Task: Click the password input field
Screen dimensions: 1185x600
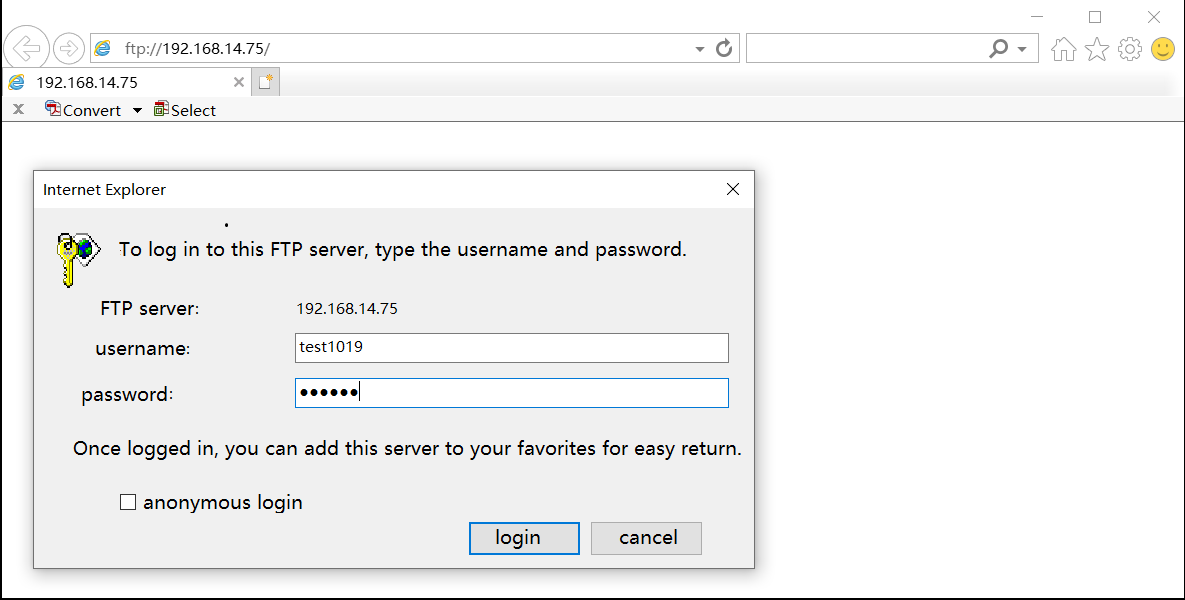Action: coord(512,393)
